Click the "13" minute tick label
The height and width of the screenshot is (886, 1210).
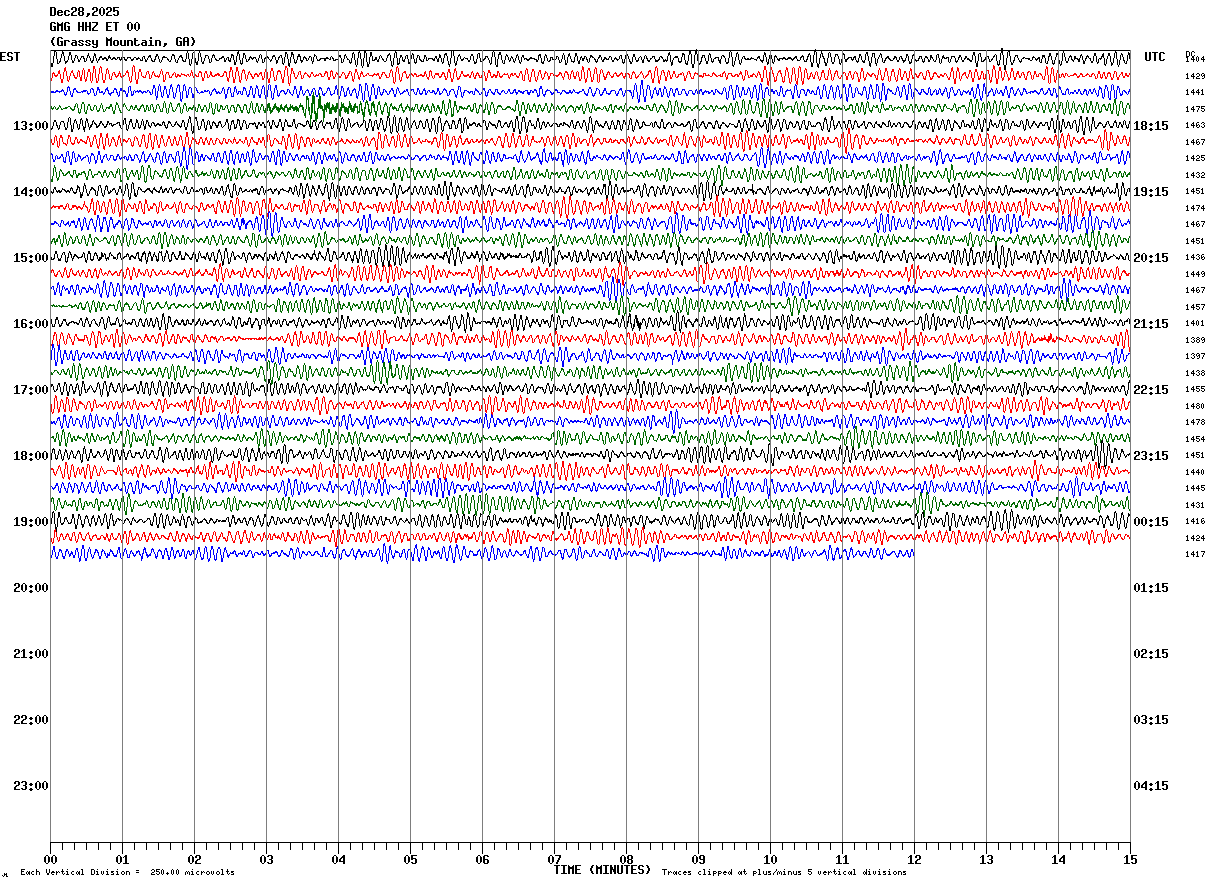coord(986,859)
